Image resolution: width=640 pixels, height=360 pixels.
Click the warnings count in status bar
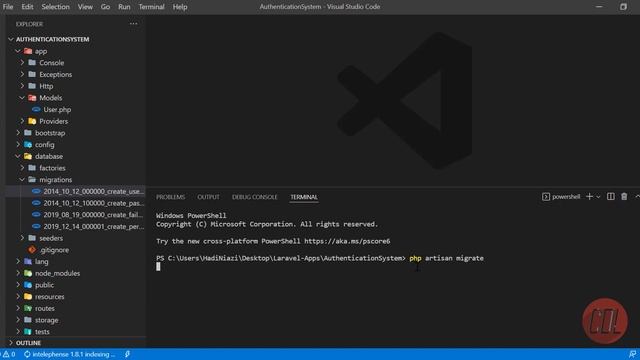click(9, 354)
